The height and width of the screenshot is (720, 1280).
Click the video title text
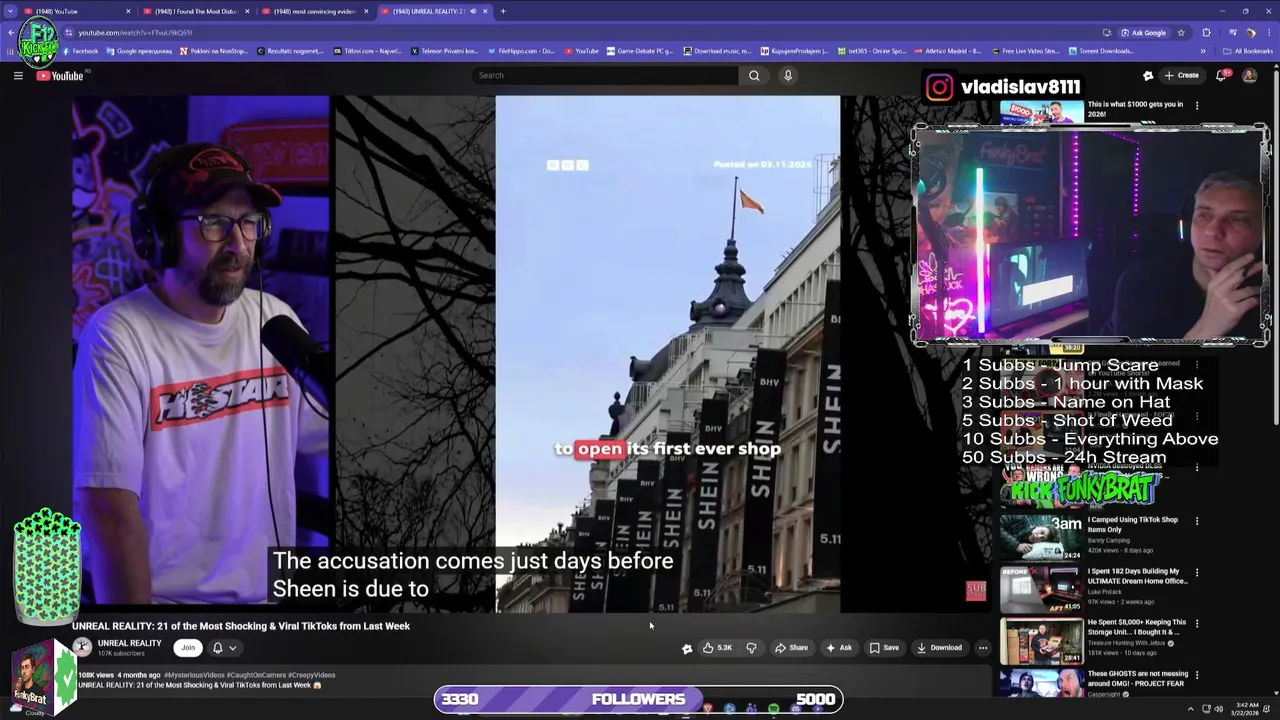coord(241,626)
